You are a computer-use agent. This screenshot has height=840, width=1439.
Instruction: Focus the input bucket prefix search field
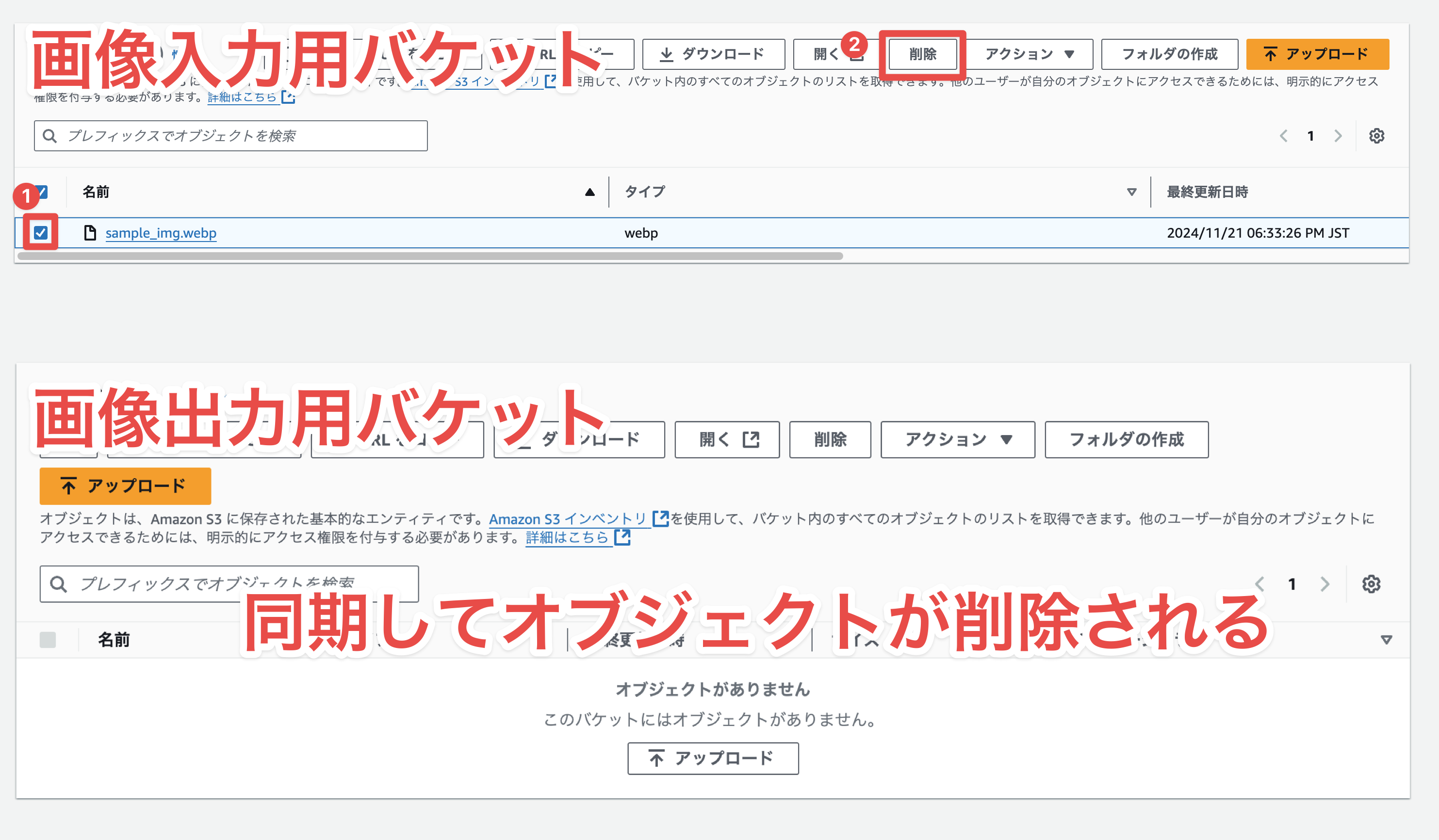point(231,136)
